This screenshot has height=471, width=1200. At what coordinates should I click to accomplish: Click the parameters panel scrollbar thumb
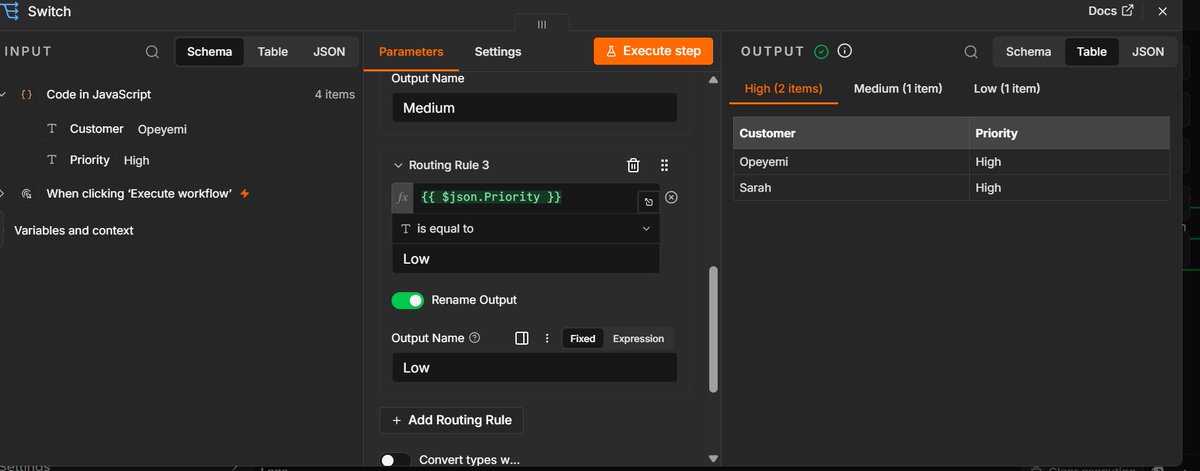[713, 329]
